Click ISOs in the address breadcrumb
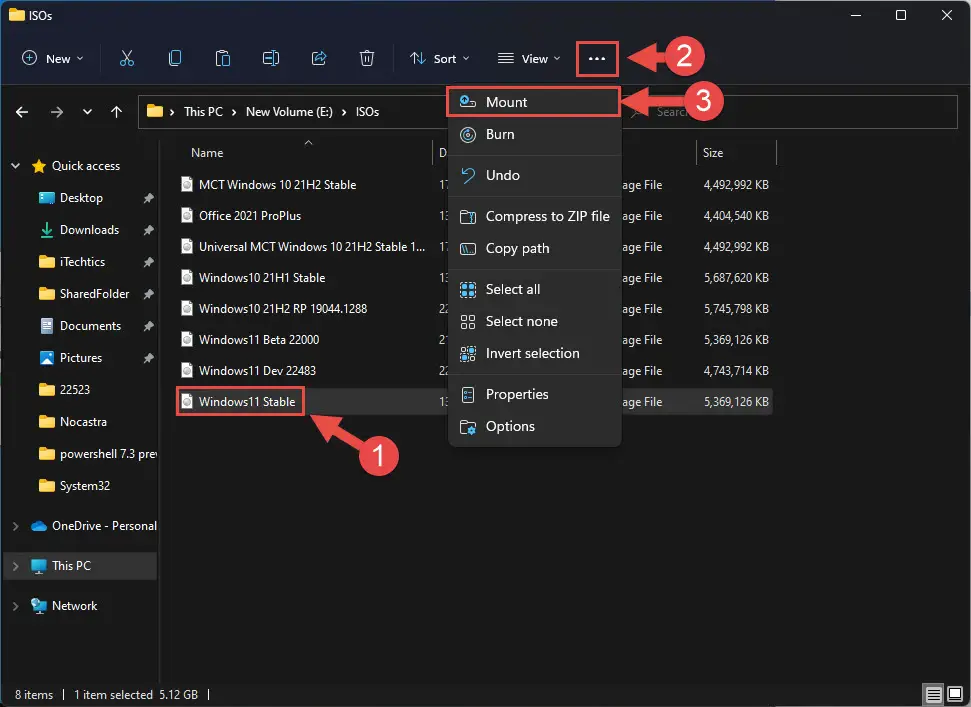Screen dimensions: 971x707 367,112
